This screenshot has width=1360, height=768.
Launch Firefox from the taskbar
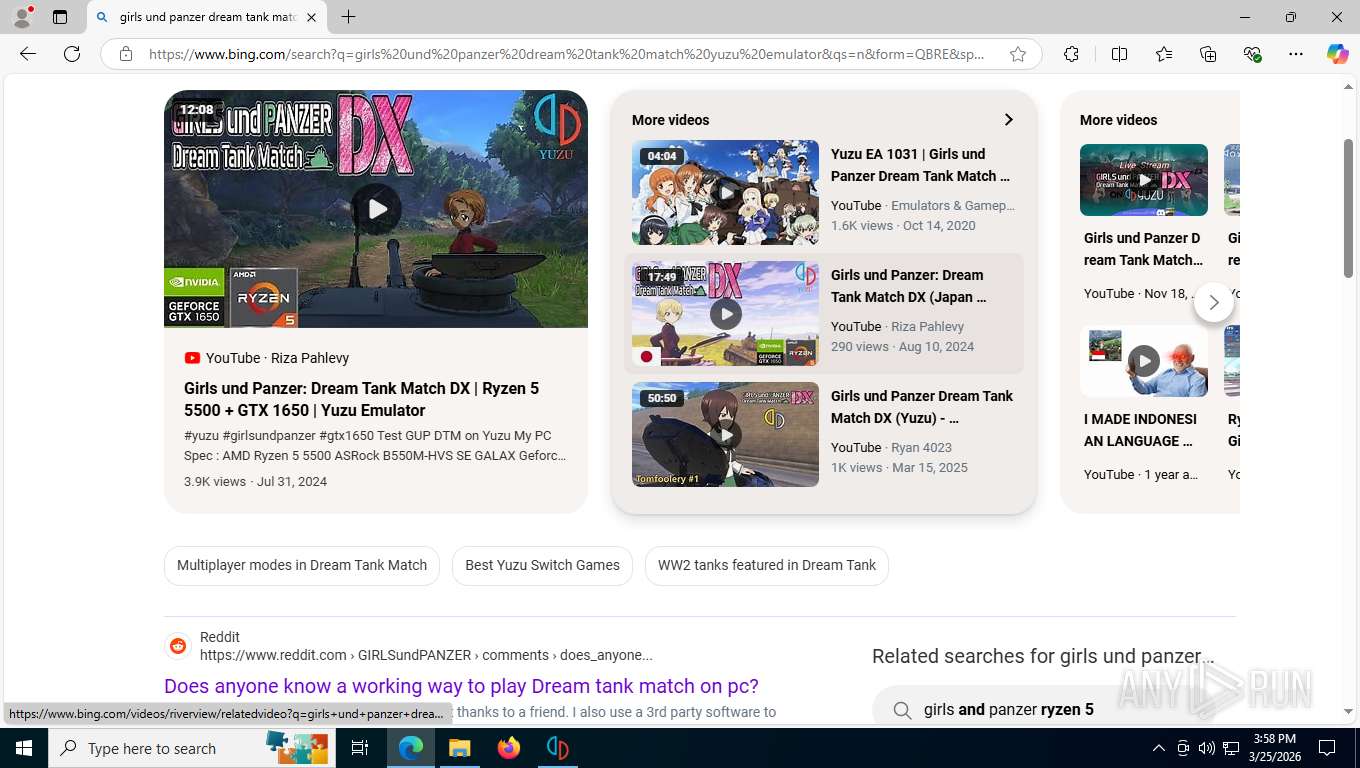508,748
